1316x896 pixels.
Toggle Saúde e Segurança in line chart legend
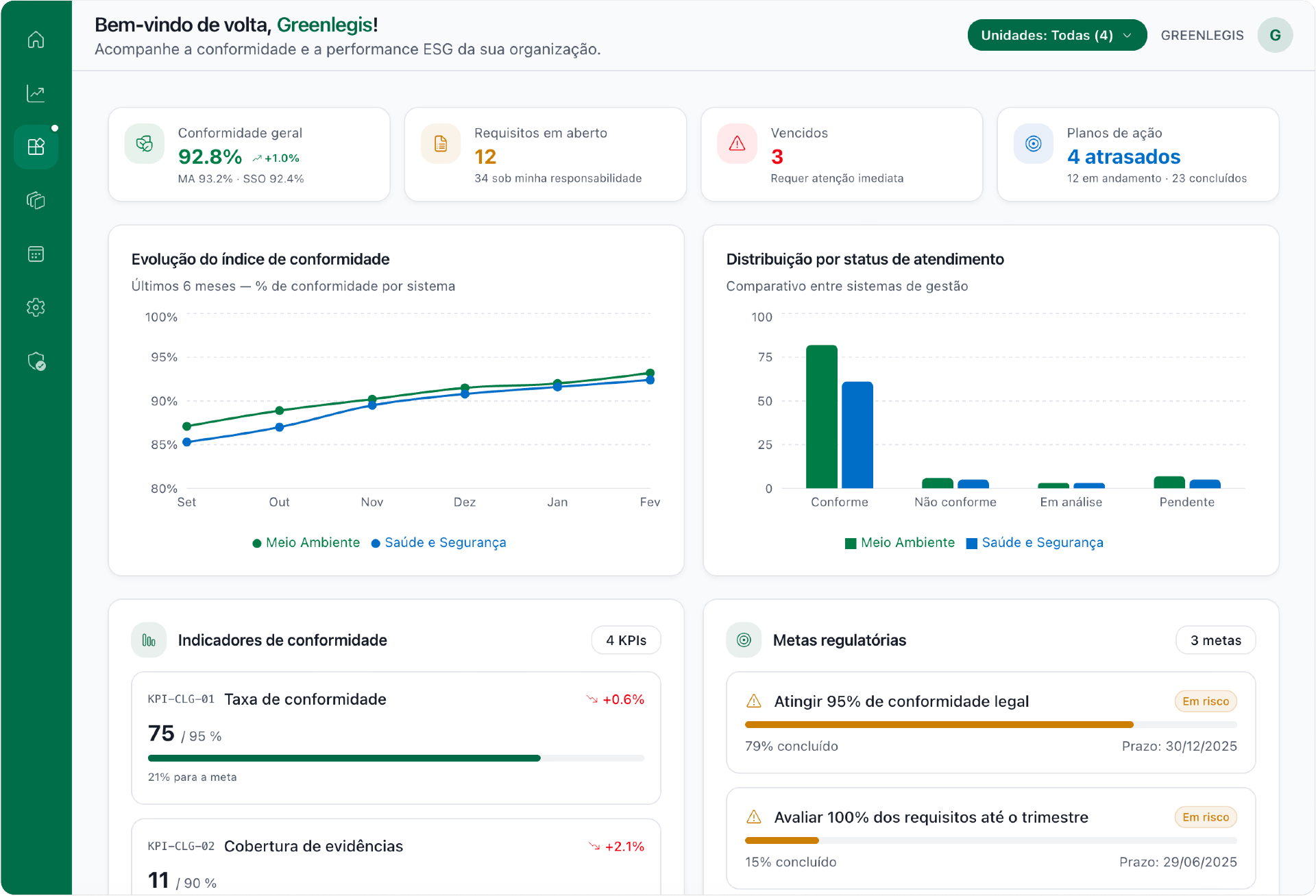point(439,542)
